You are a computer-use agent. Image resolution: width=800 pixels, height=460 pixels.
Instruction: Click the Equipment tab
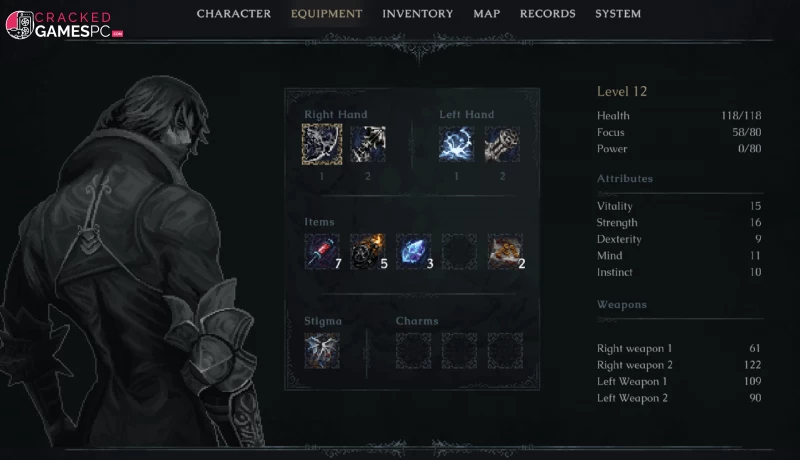coord(327,14)
